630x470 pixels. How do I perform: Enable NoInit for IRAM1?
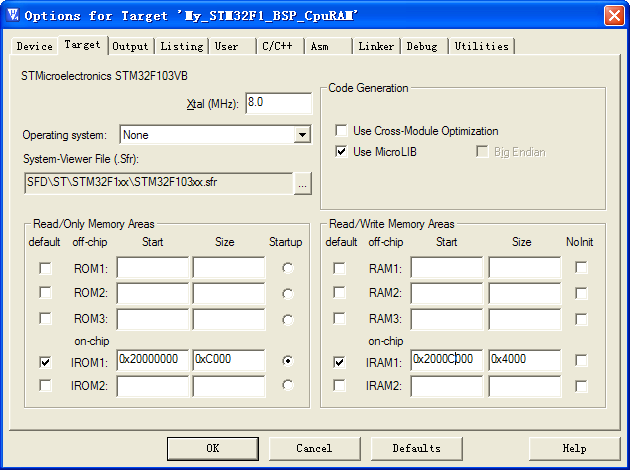pyautogui.click(x=581, y=360)
